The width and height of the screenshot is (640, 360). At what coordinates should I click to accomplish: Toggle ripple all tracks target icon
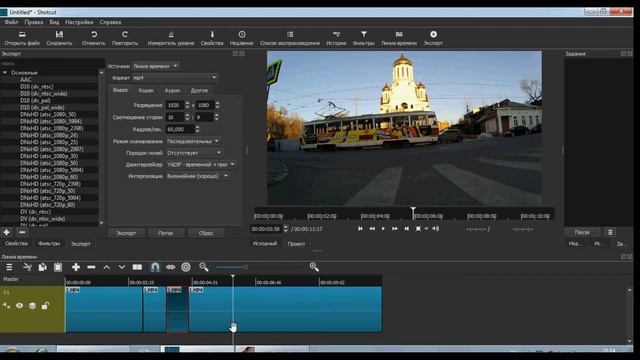click(x=186, y=267)
